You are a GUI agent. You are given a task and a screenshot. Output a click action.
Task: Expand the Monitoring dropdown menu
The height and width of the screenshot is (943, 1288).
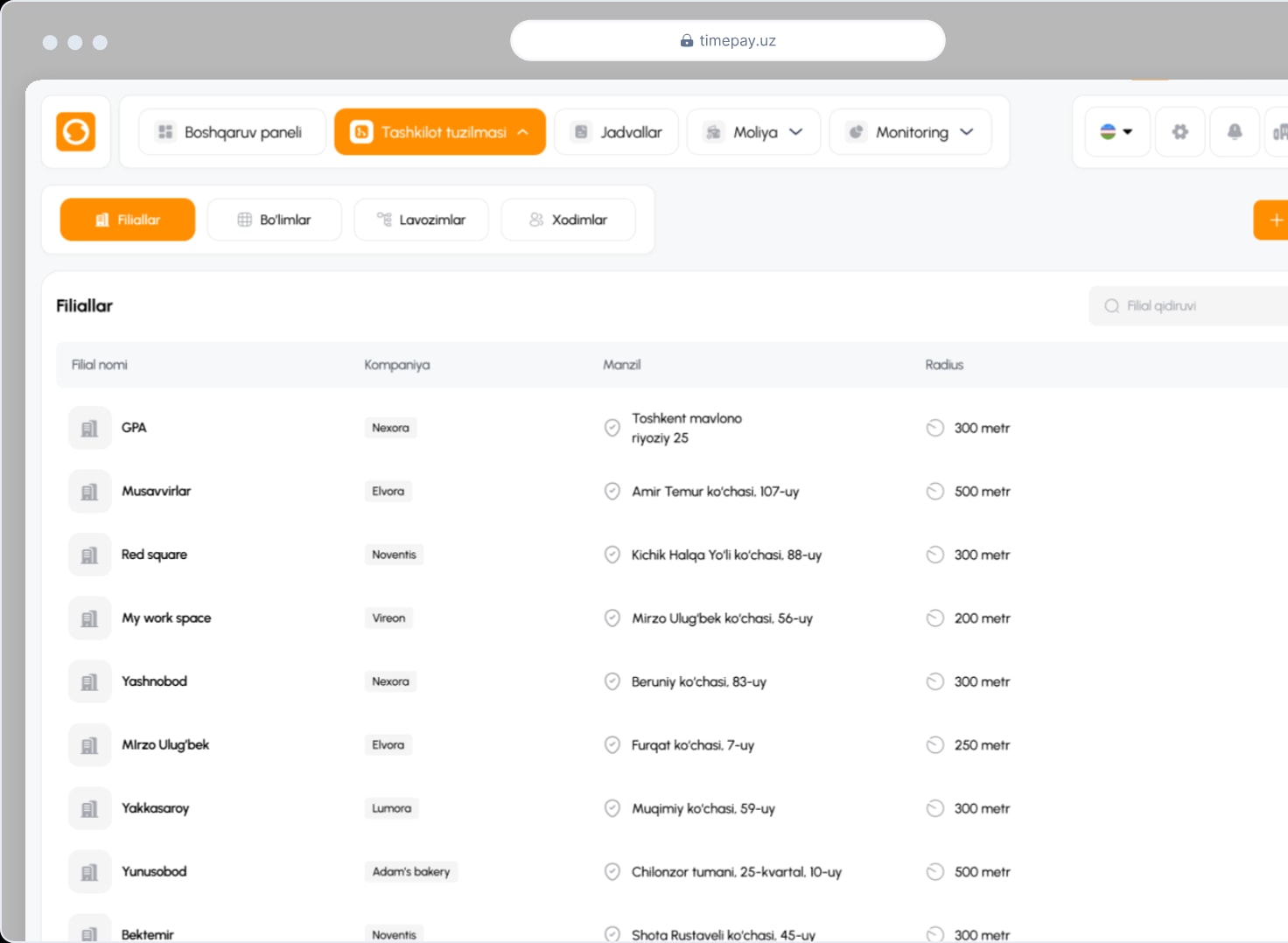pyautogui.click(x=911, y=132)
